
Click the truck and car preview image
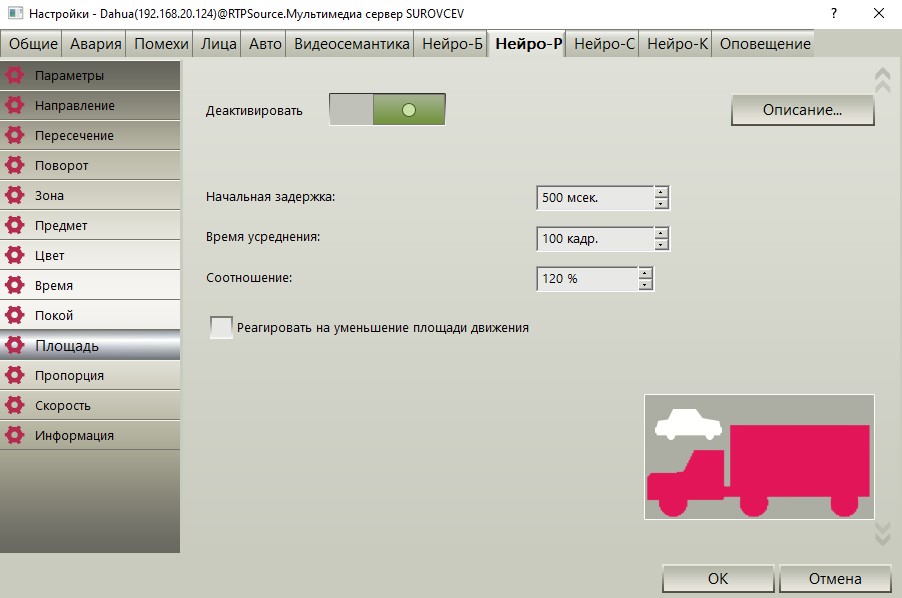759,457
